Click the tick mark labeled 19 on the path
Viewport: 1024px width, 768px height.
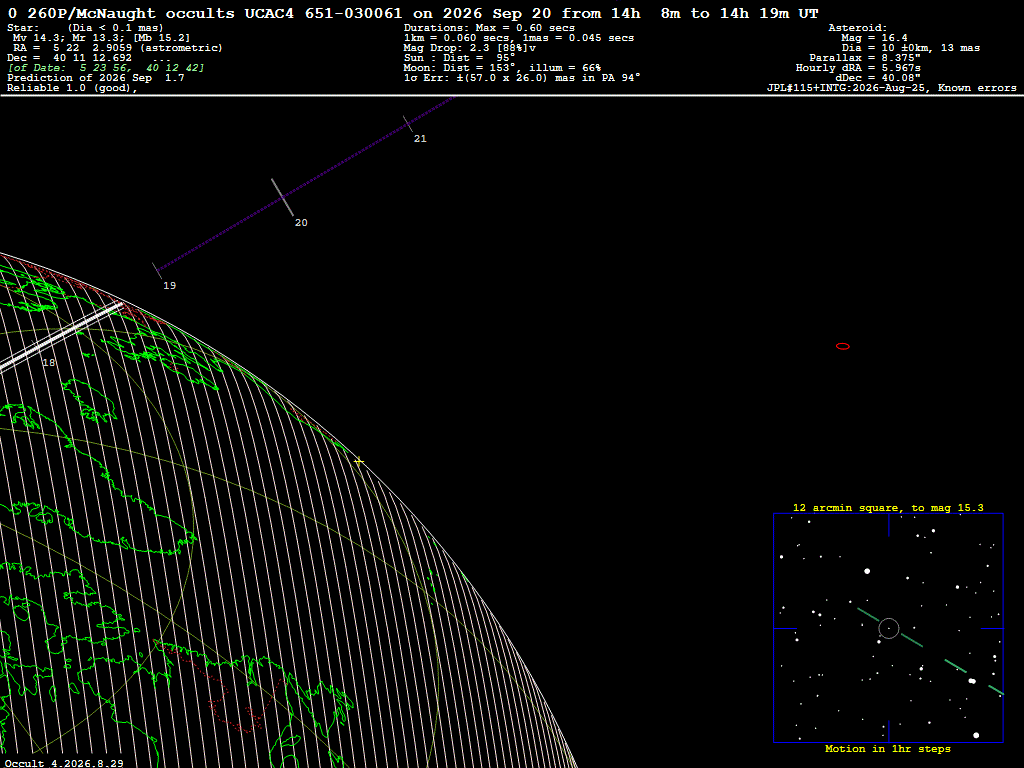coord(157,270)
